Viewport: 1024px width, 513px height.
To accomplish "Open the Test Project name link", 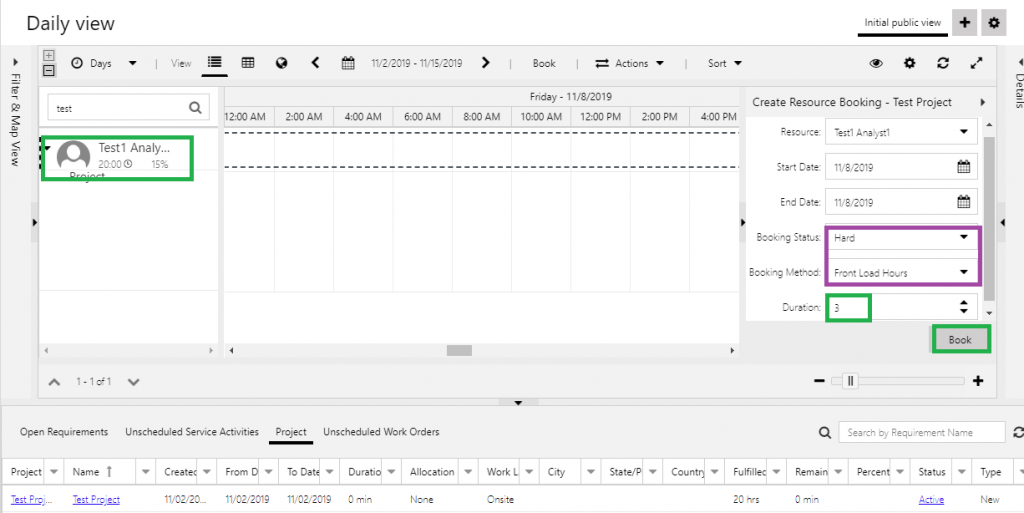I will (96, 499).
